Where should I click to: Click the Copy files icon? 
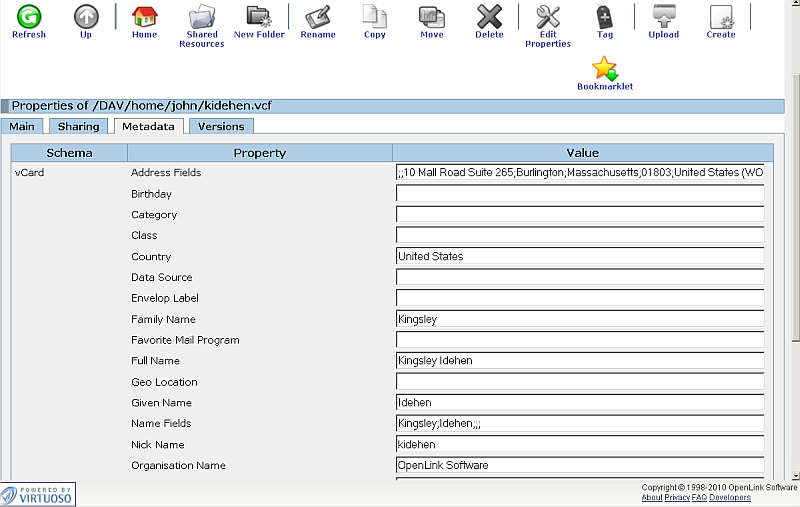tap(375, 16)
